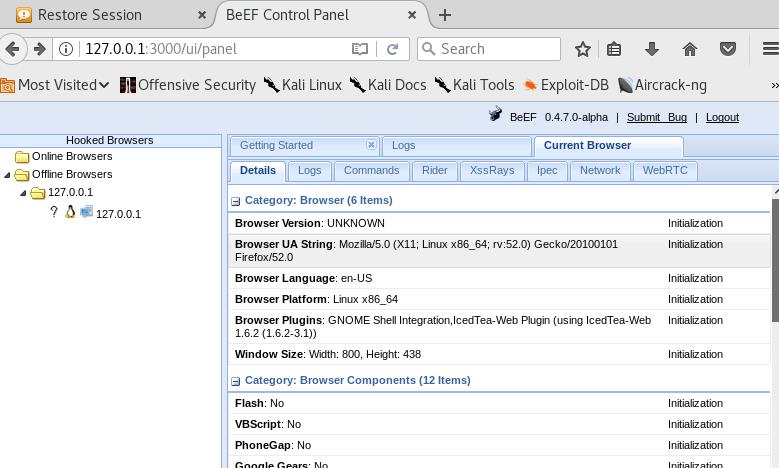Show more bookmarks chevron
This screenshot has height=468, width=779.
pyautogui.click(x=775, y=85)
